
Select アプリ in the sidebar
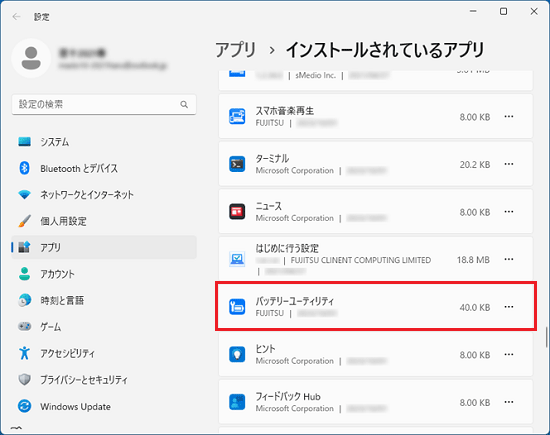coord(104,247)
